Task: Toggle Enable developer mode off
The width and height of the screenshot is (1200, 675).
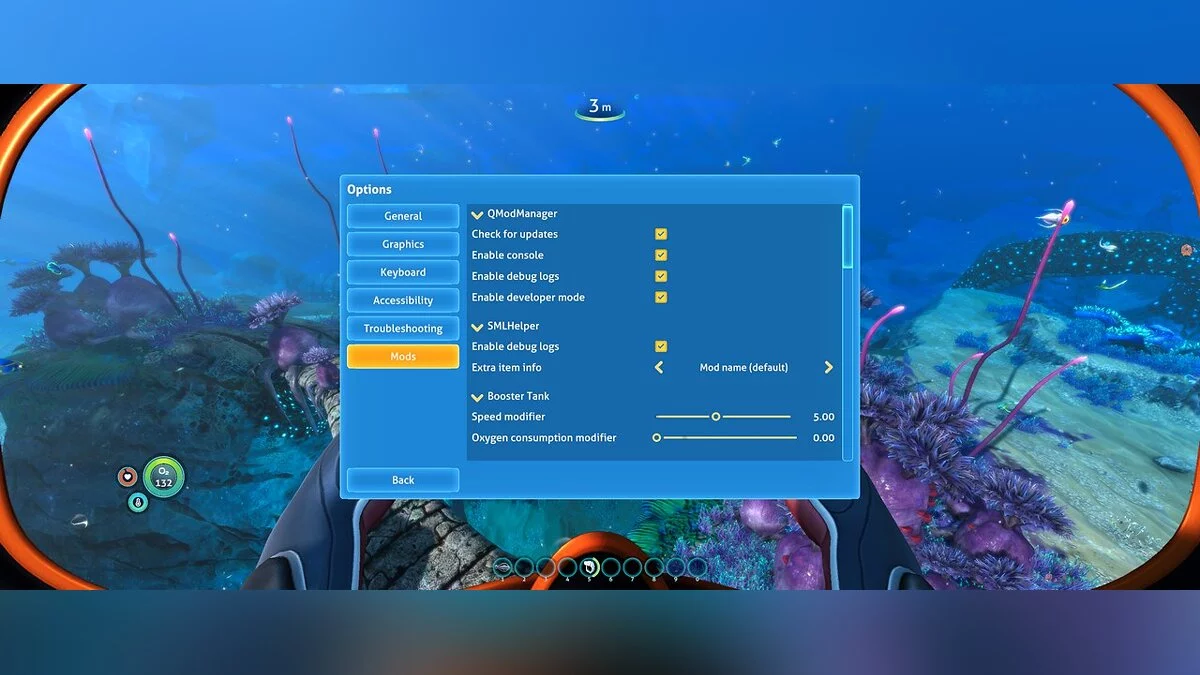Action: click(661, 297)
